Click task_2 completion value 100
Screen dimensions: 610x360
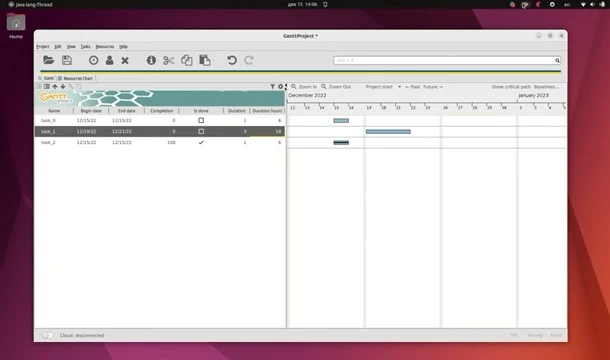171,142
